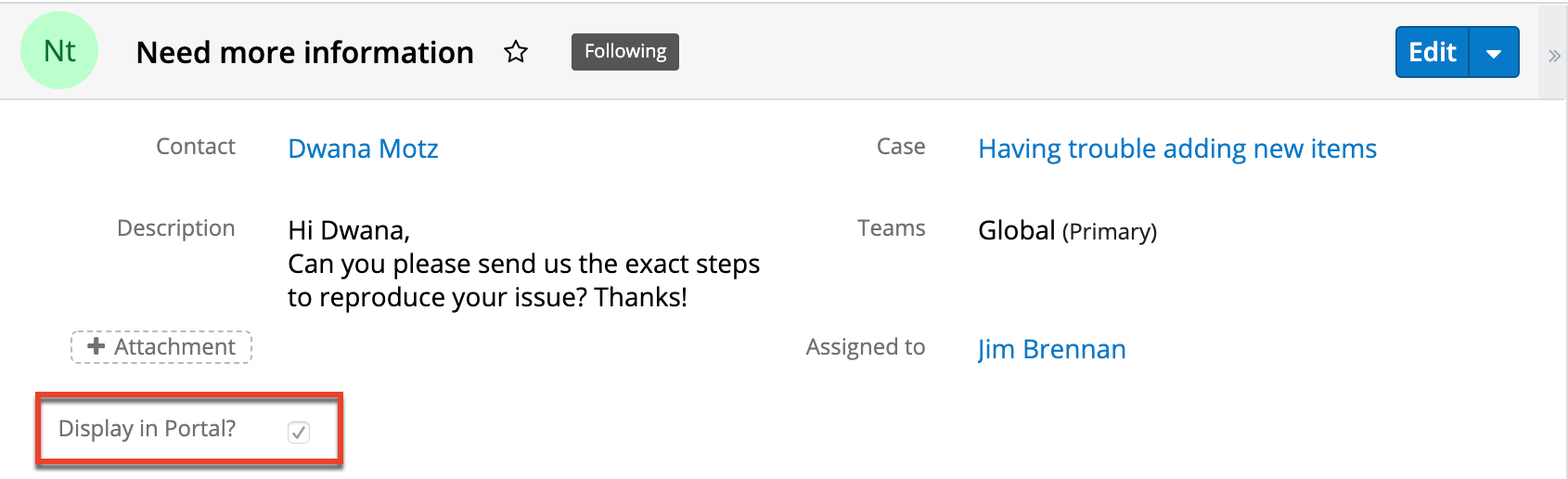
Task: Click the note title Need more information
Action: (x=304, y=53)
